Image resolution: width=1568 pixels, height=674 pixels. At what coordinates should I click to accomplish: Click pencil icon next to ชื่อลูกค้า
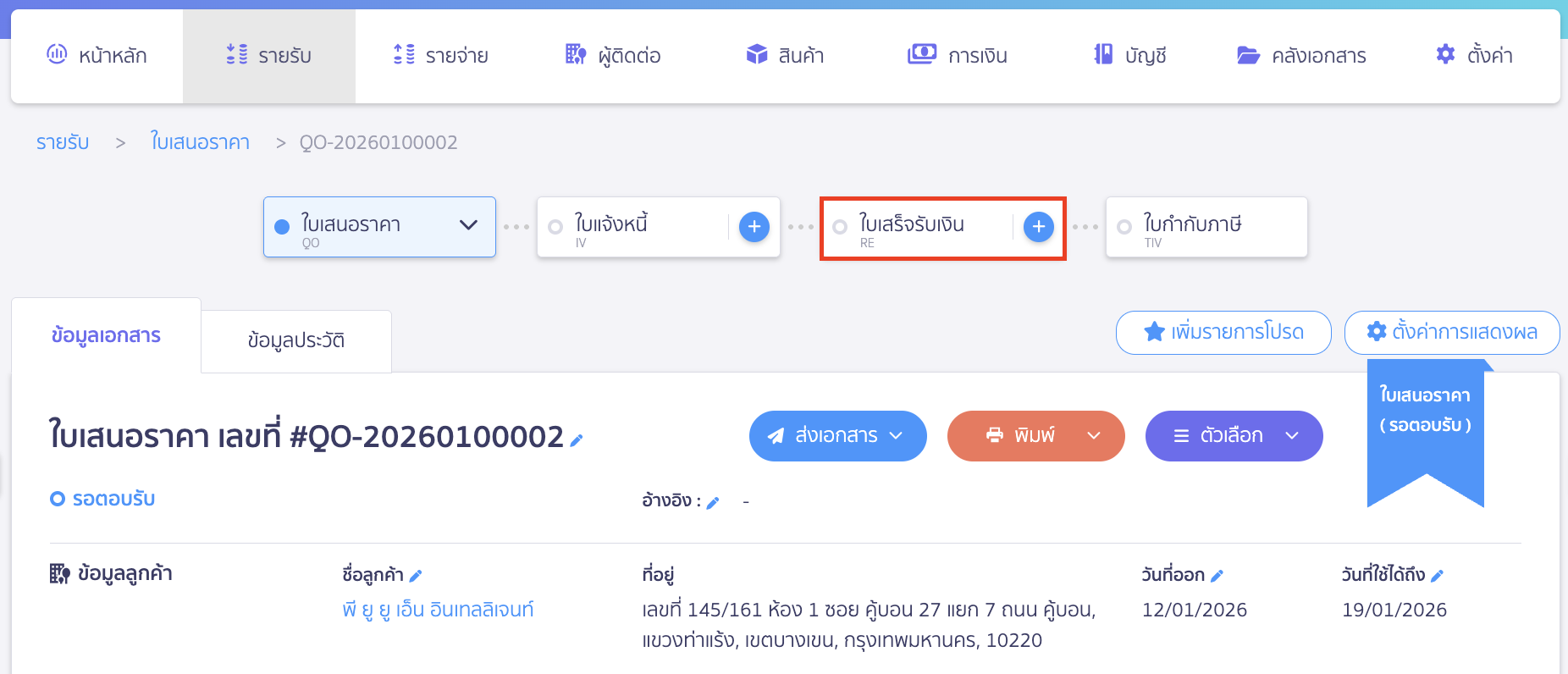(x=416, y=577)
